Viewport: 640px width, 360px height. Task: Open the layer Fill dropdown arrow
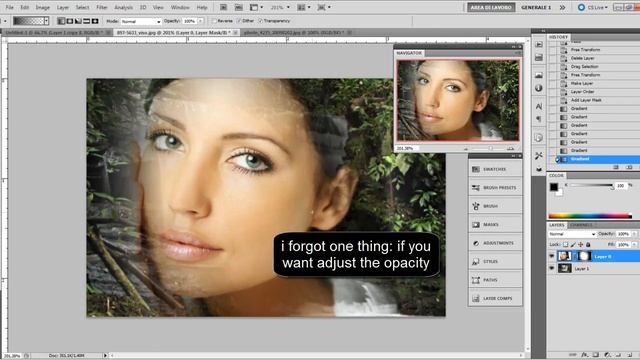(634, 244)
